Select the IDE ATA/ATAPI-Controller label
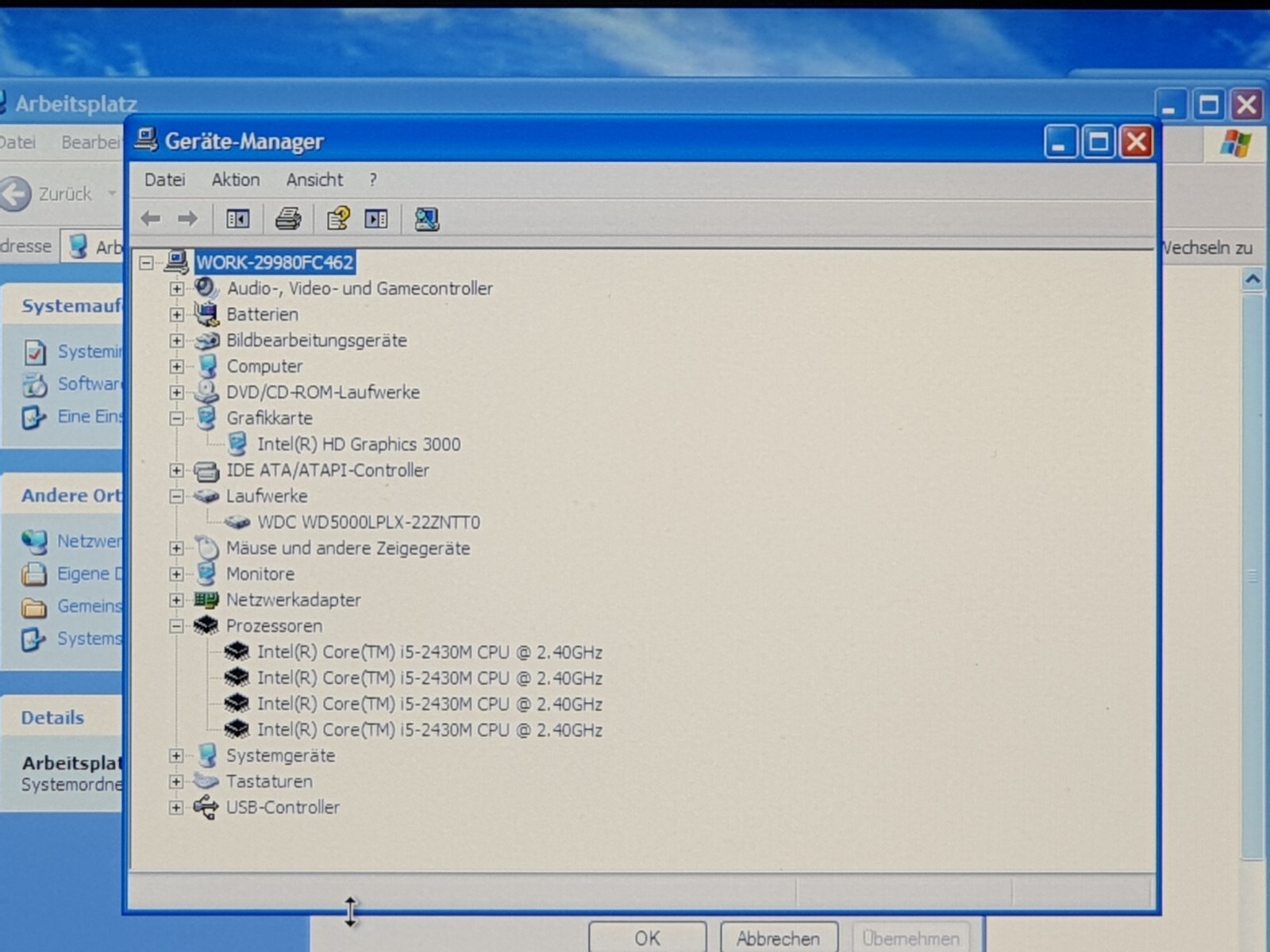1270x952 pixels. coord(328,470)
